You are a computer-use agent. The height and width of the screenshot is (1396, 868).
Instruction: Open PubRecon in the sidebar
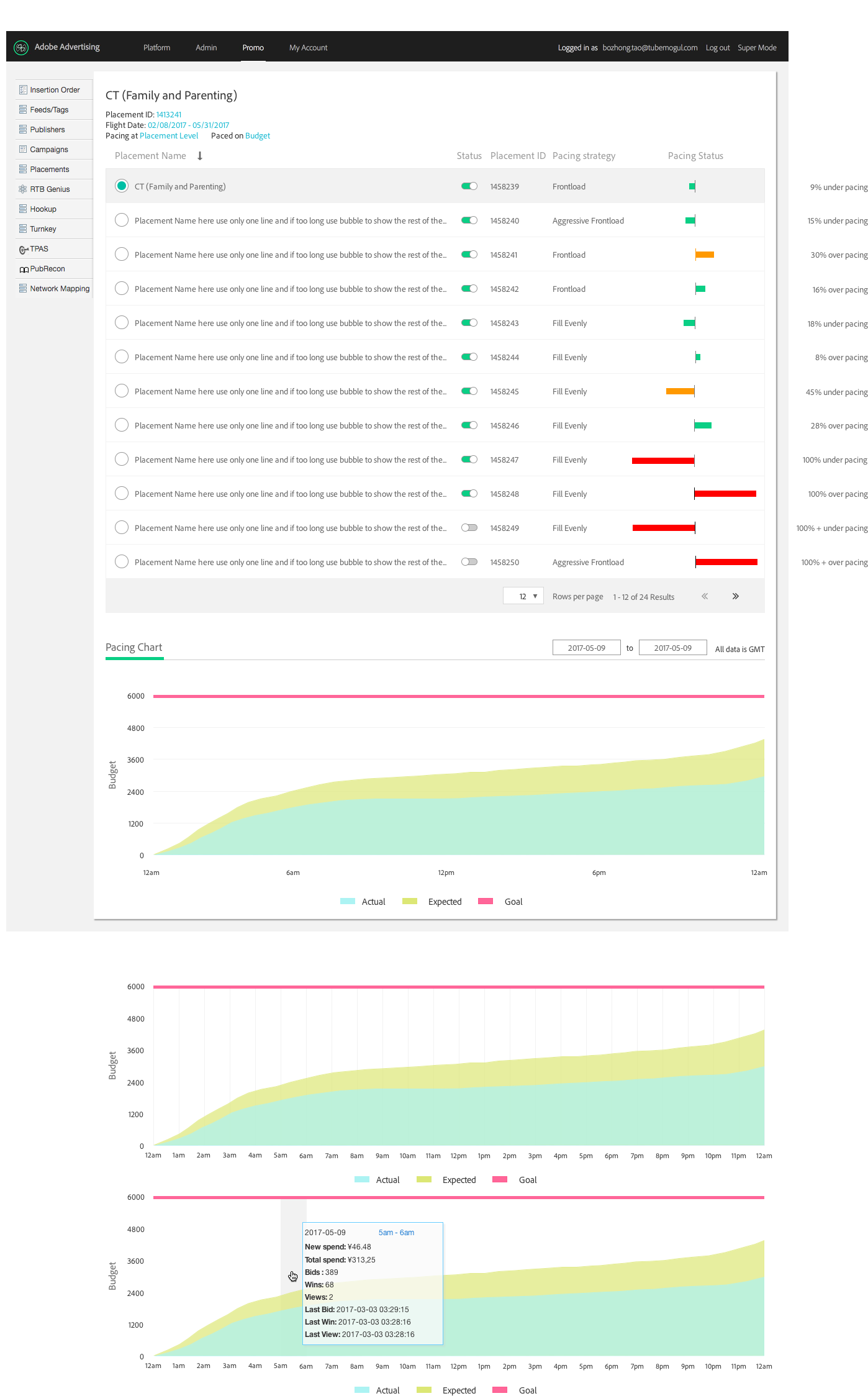55,269
